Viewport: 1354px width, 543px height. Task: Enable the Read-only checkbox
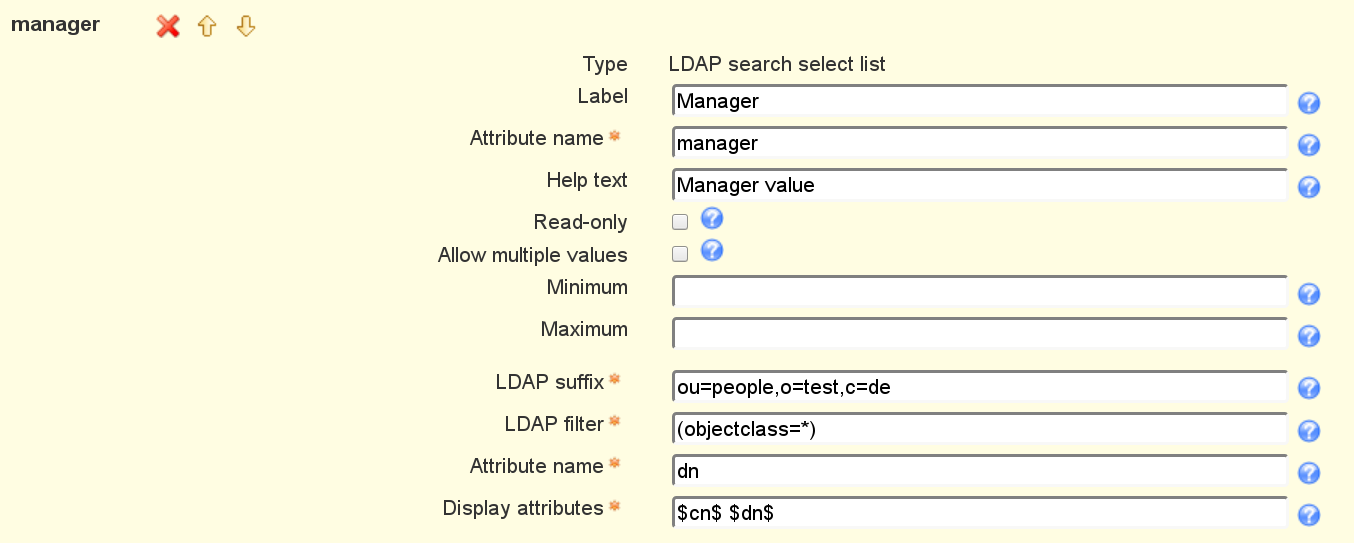click(680, 222)
